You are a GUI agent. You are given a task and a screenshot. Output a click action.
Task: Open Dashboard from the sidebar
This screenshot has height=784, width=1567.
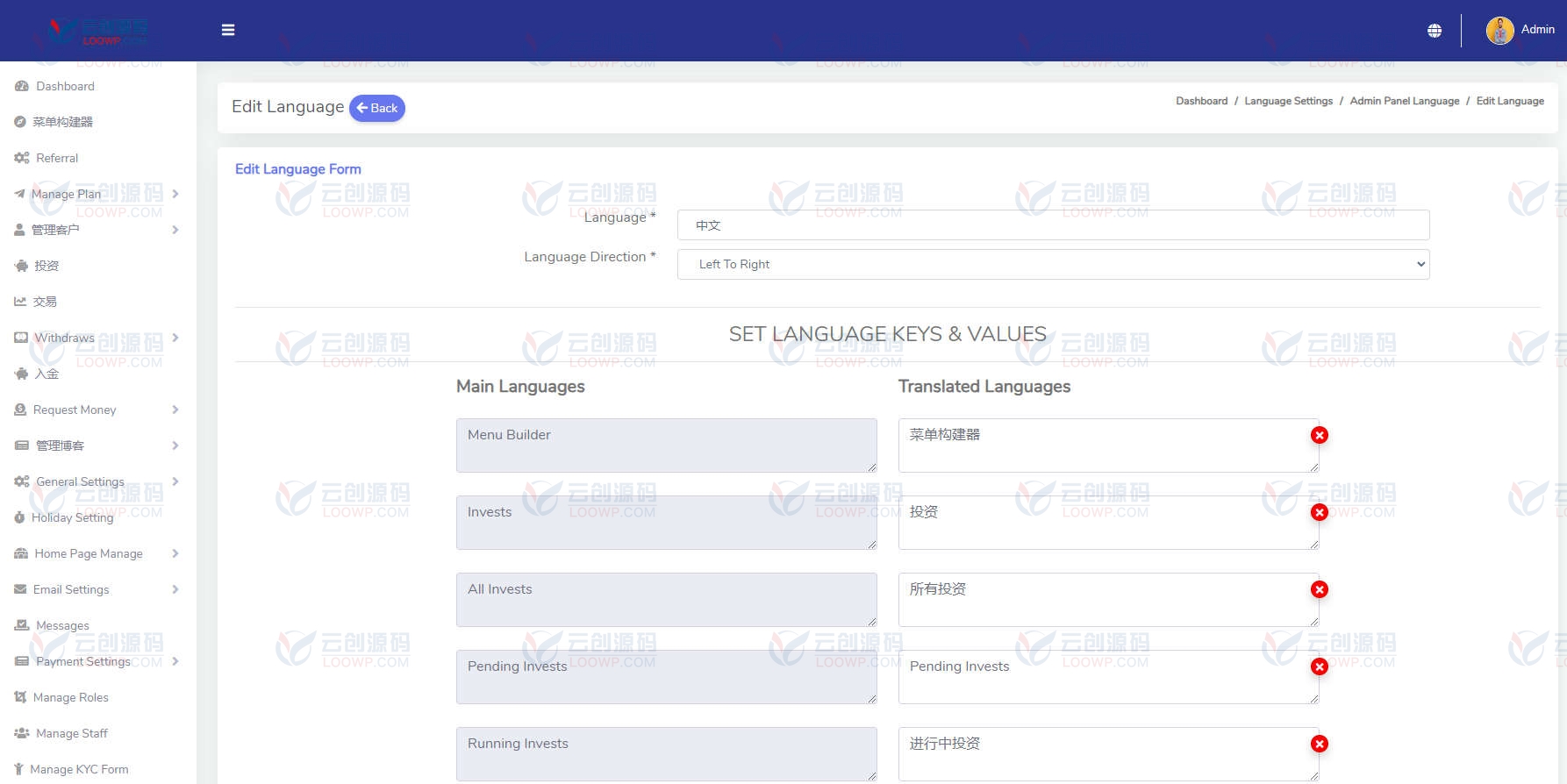tap(65, 86)
